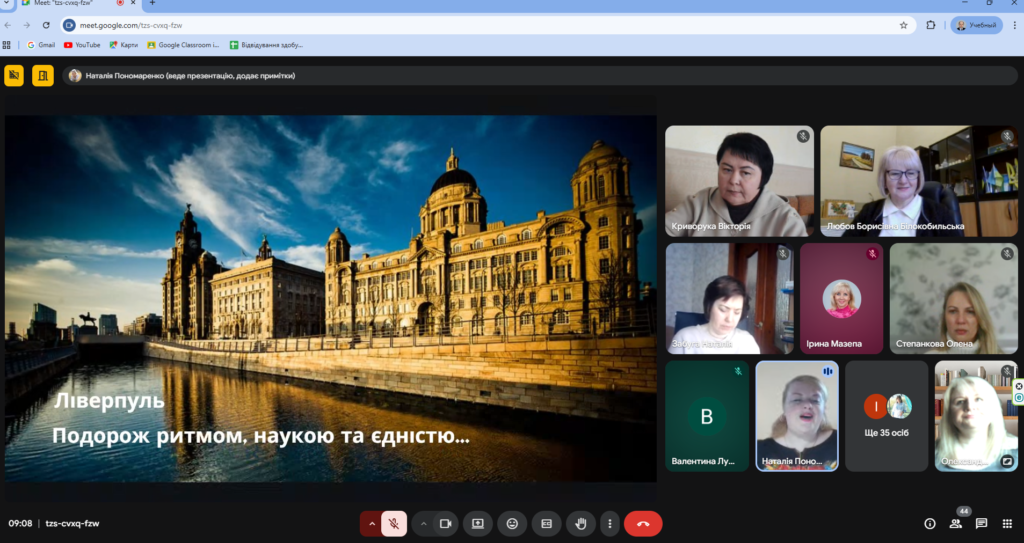The height and width of the screenshot is (543, 1024).
Task: Leave the call with red hang-up button
Action: point(643,523)
